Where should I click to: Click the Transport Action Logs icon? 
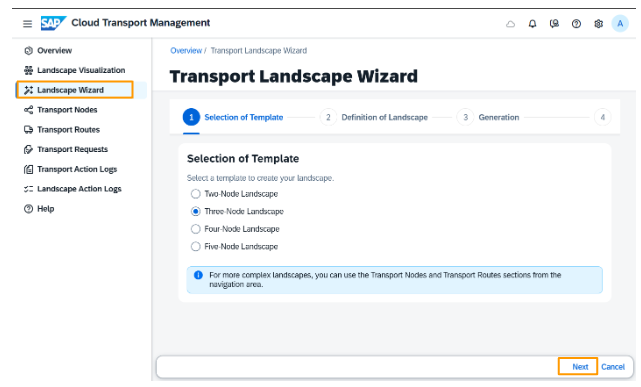pos(28,169)
